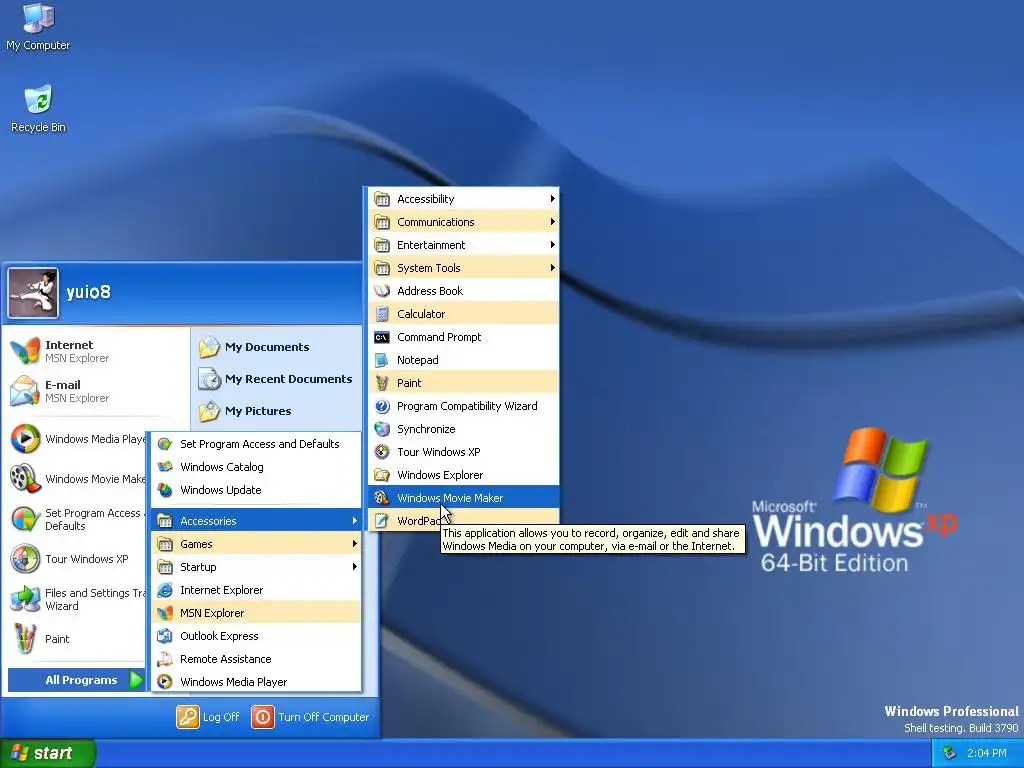Choose Paint in the Accessories menu

pyautogui.click(x=464, y=383)
